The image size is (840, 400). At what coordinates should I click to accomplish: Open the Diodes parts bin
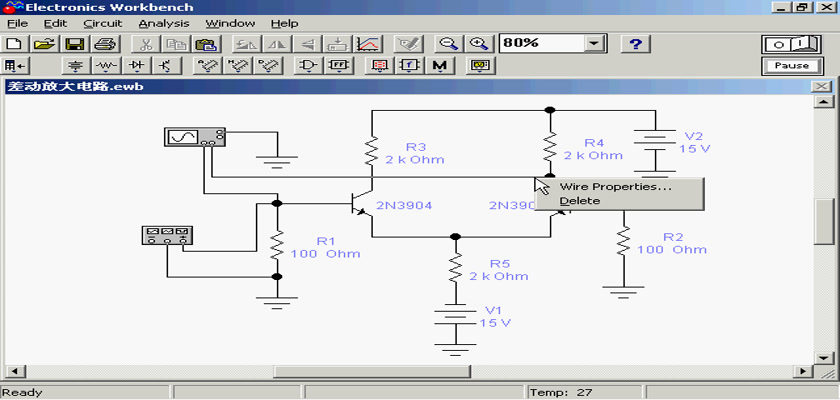point(137,66)
